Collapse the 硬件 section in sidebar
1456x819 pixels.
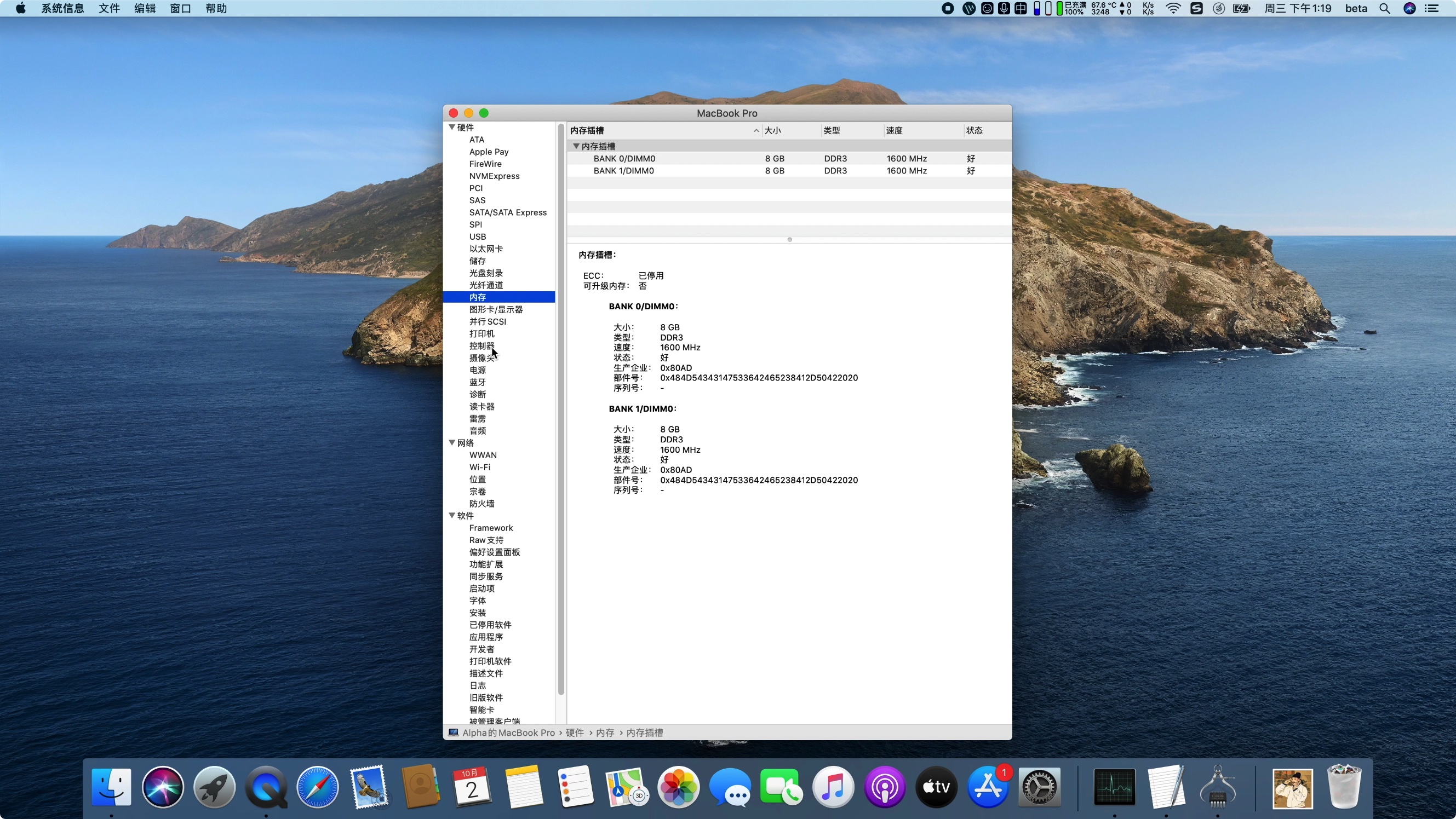click(451, 127)
